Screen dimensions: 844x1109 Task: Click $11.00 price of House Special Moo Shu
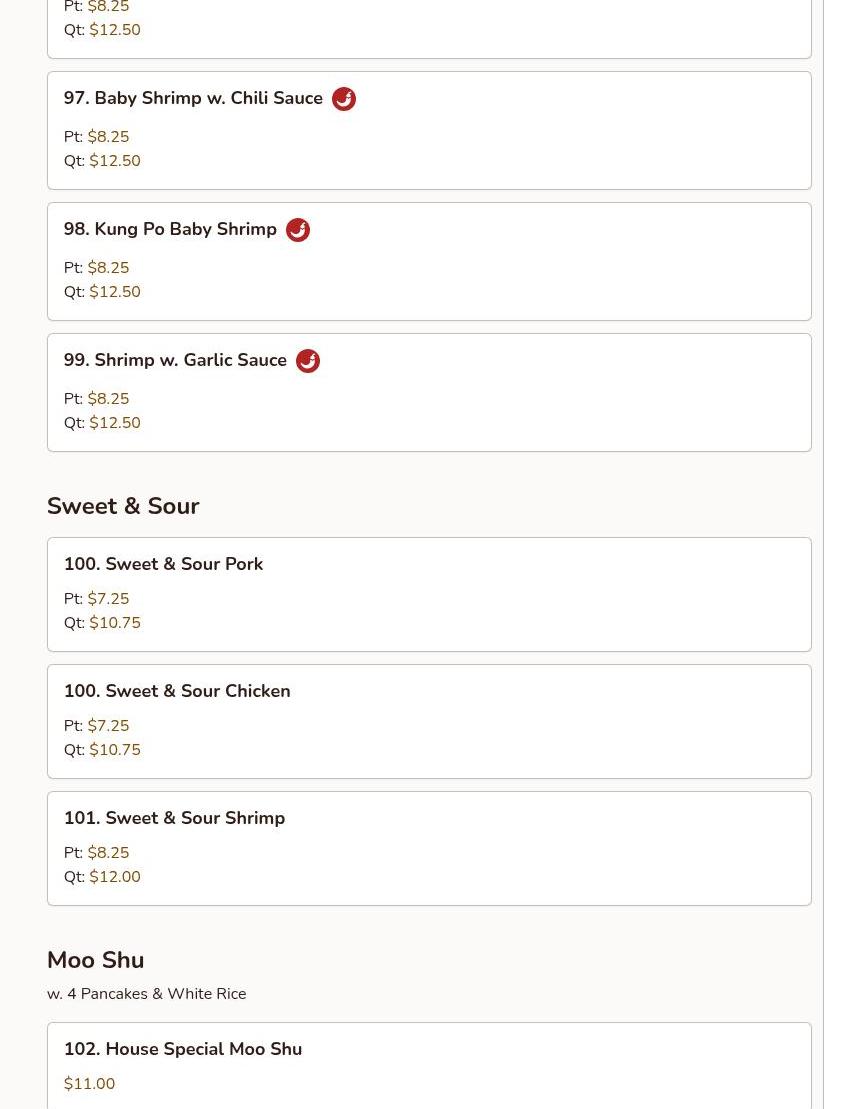(x=89, y=1084)
